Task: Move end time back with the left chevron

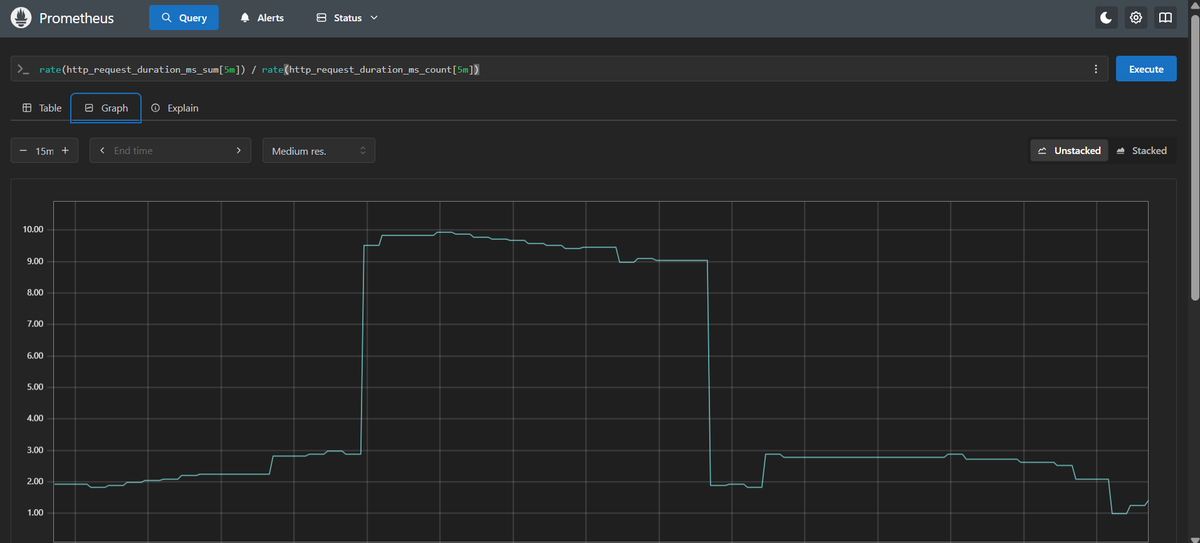Action: [x=103, y=151]
